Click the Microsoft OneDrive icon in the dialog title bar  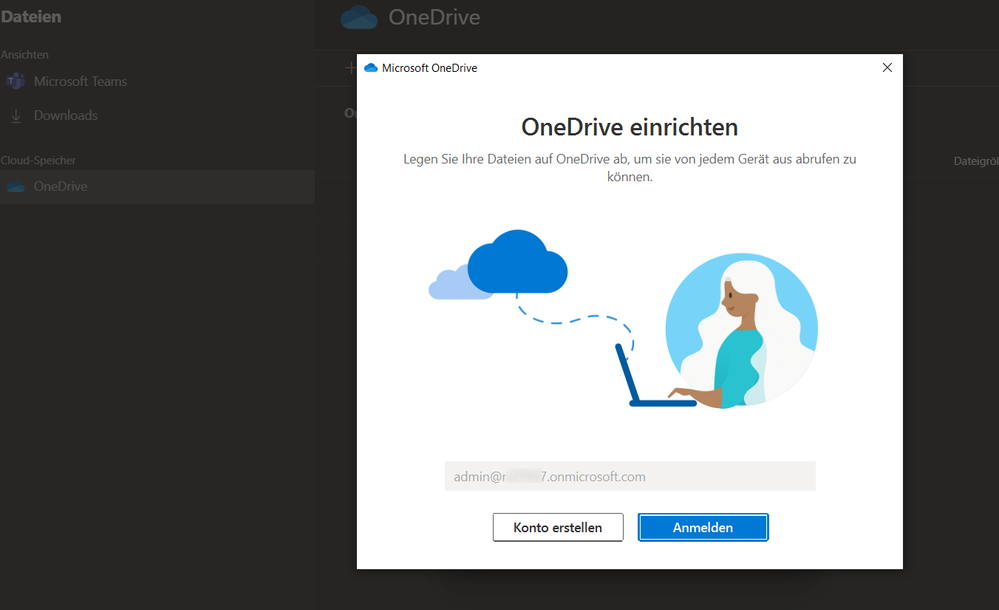(x=371, y=67)
